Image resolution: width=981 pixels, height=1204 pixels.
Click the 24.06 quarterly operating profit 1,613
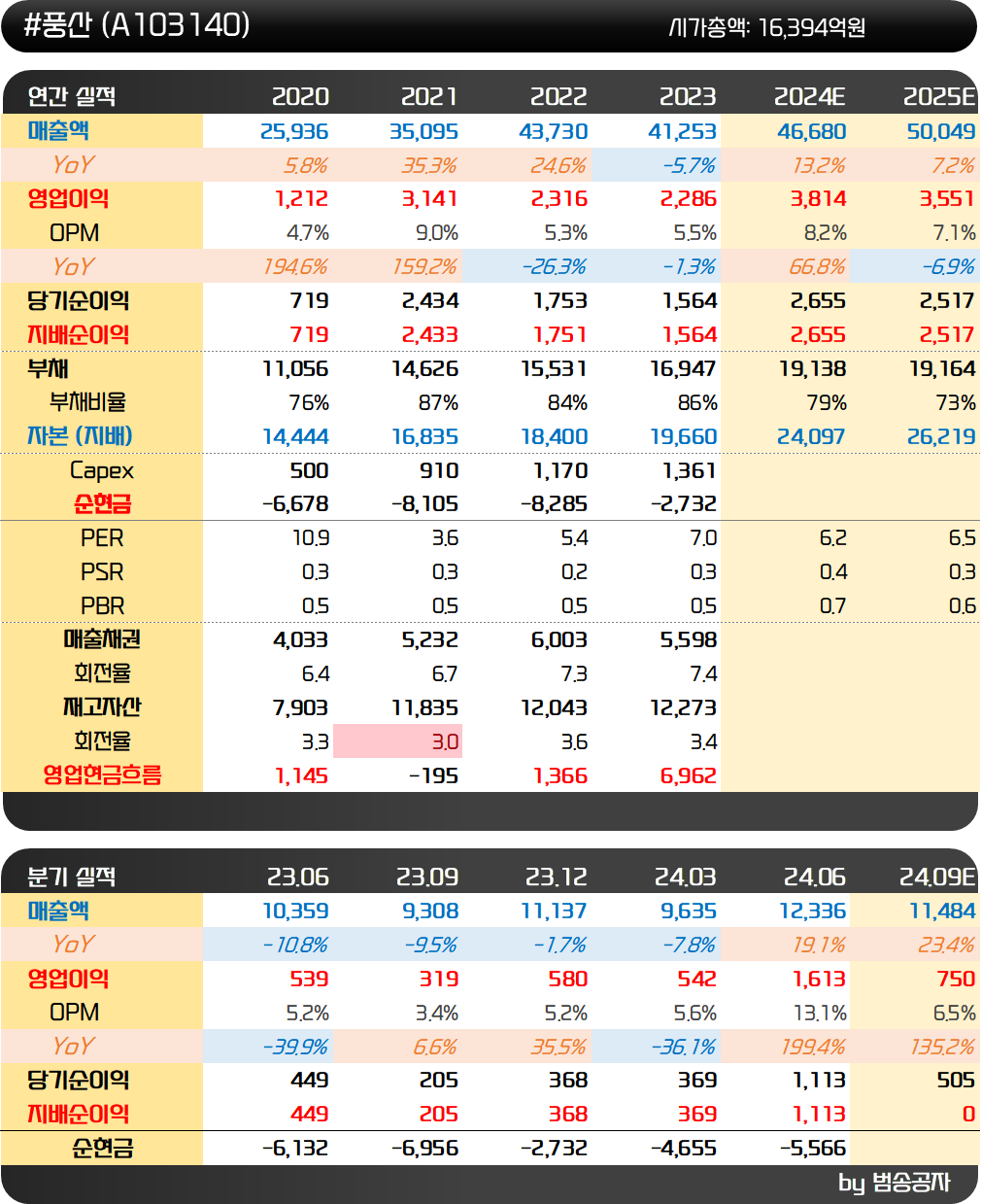pos(819,979)
